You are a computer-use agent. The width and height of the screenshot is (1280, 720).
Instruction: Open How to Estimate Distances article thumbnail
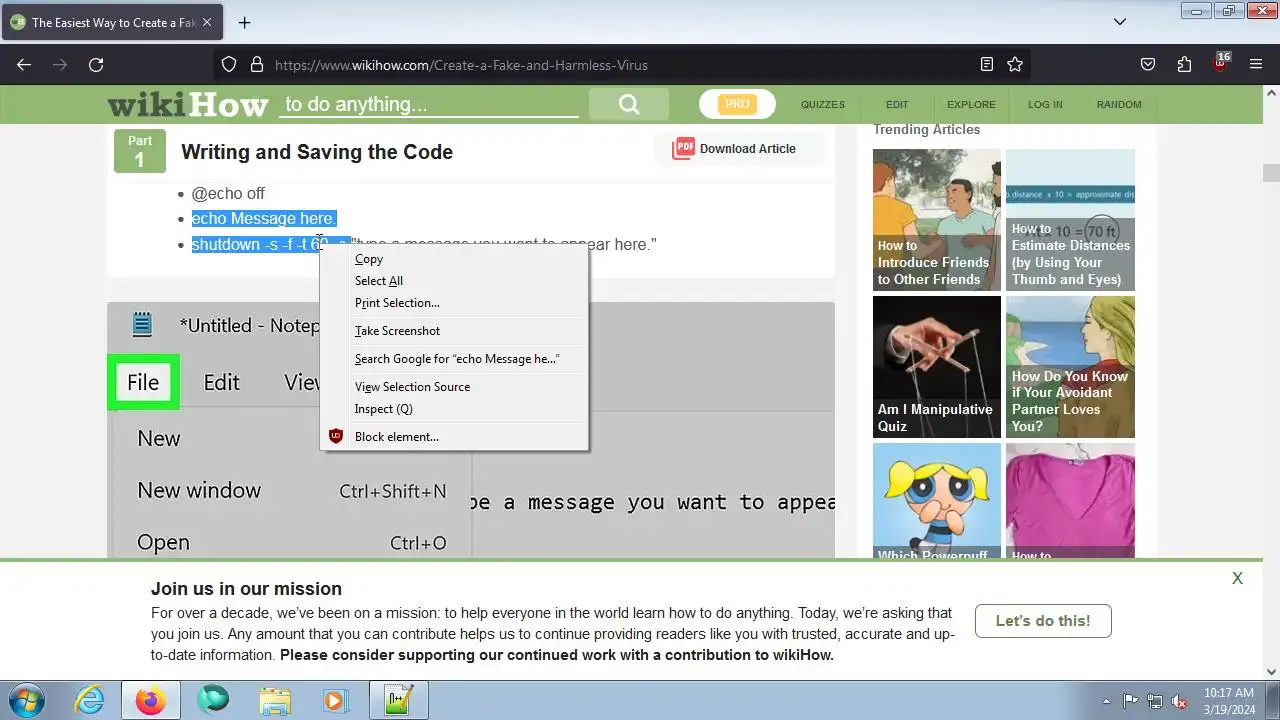click(x=1070, y=220)
